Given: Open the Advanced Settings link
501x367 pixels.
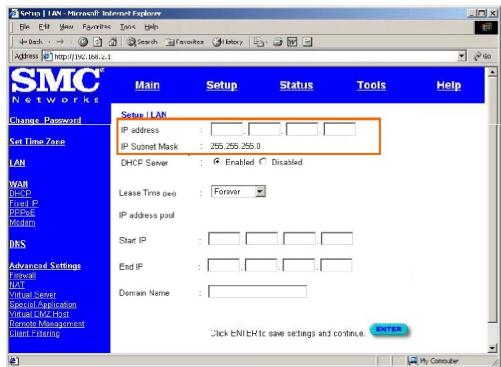Looking at the screenshot, I should coord(45,265).
